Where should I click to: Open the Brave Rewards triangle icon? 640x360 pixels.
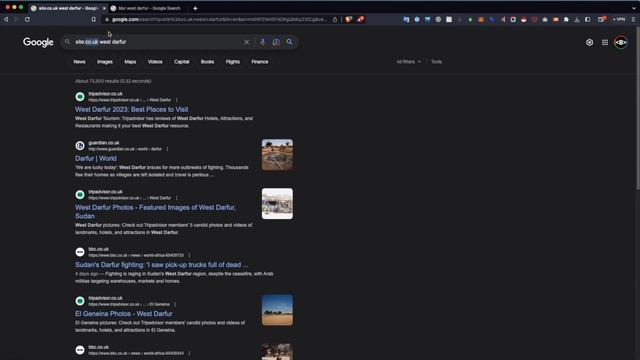pos(360,19)
